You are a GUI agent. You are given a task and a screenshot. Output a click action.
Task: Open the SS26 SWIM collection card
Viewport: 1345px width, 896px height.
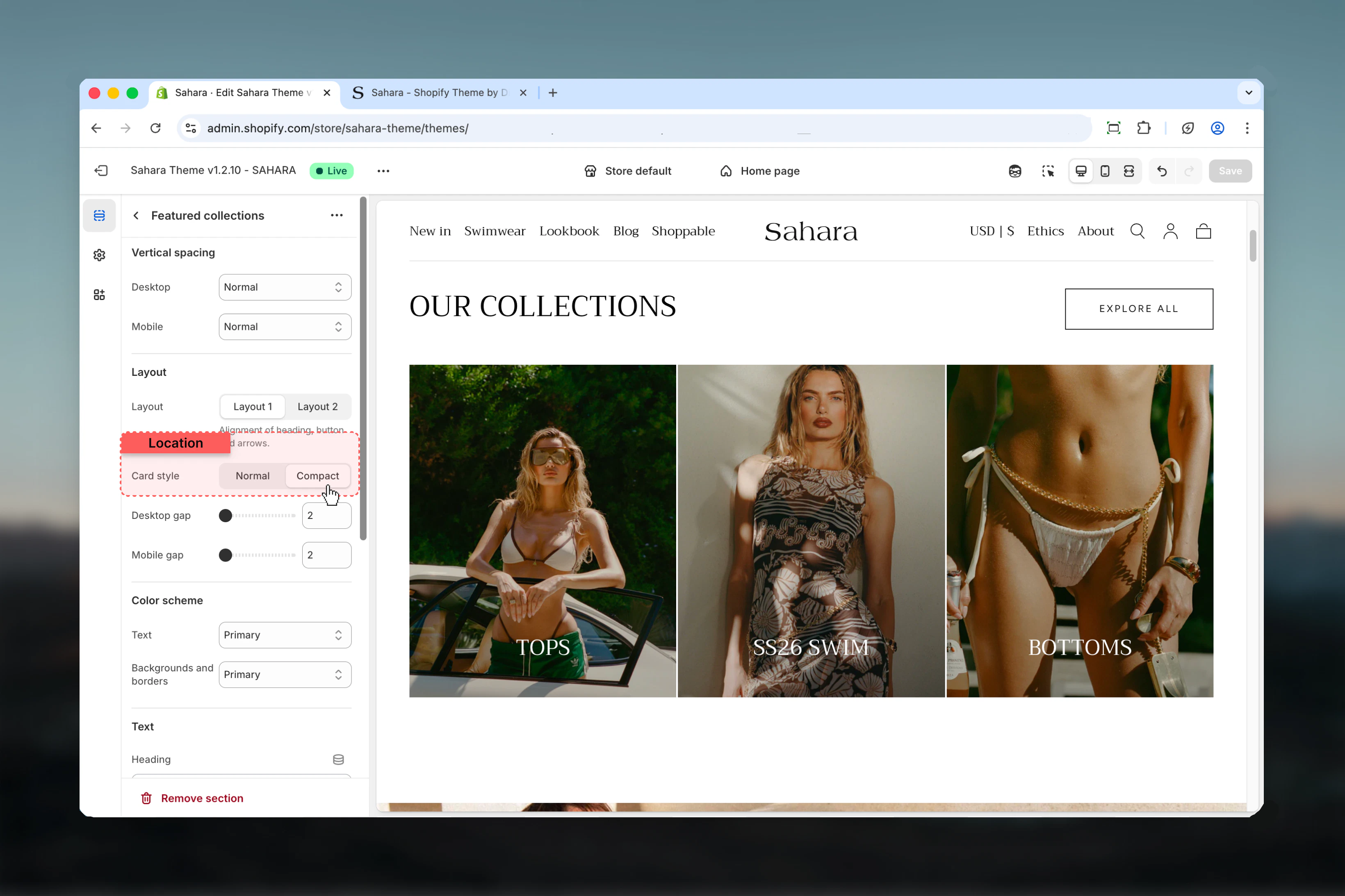tap(811, 531)
